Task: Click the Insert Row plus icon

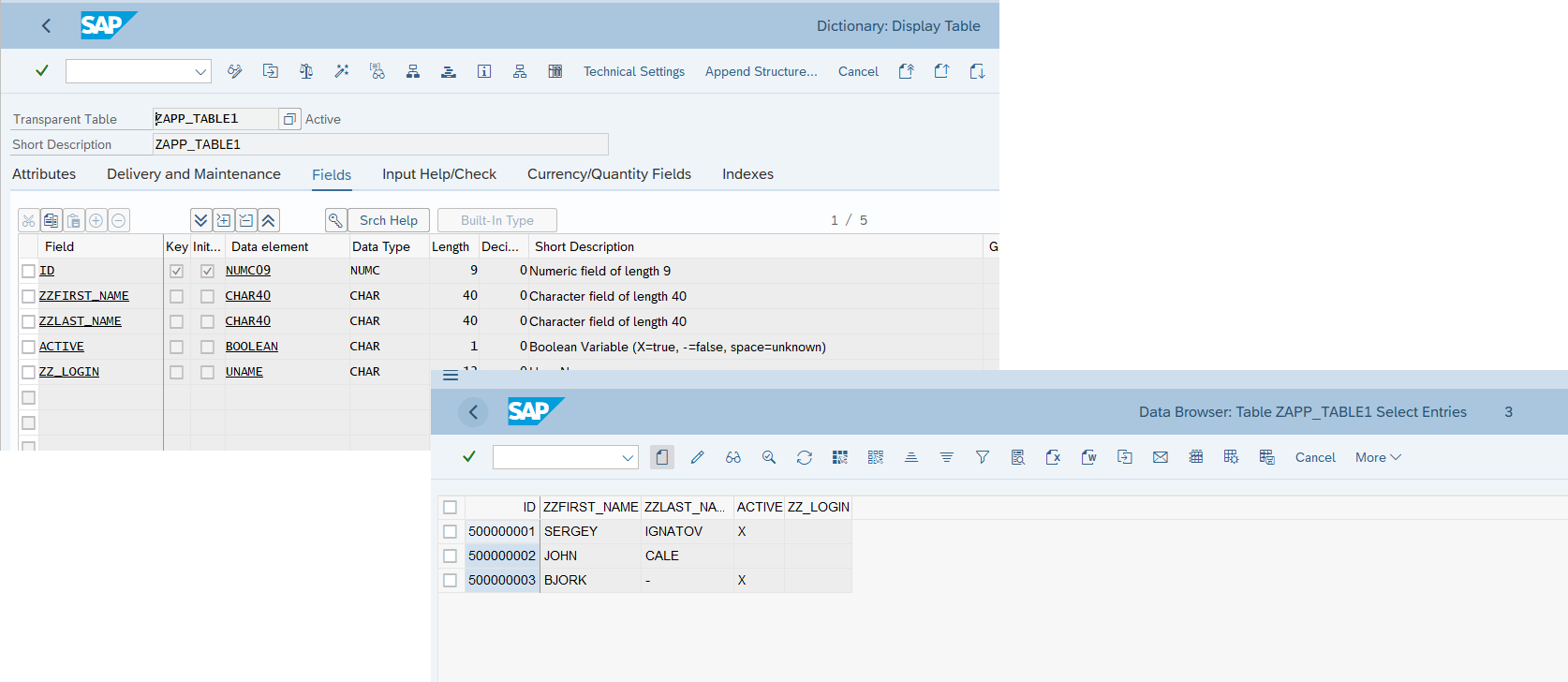Action: pos(96,220)
